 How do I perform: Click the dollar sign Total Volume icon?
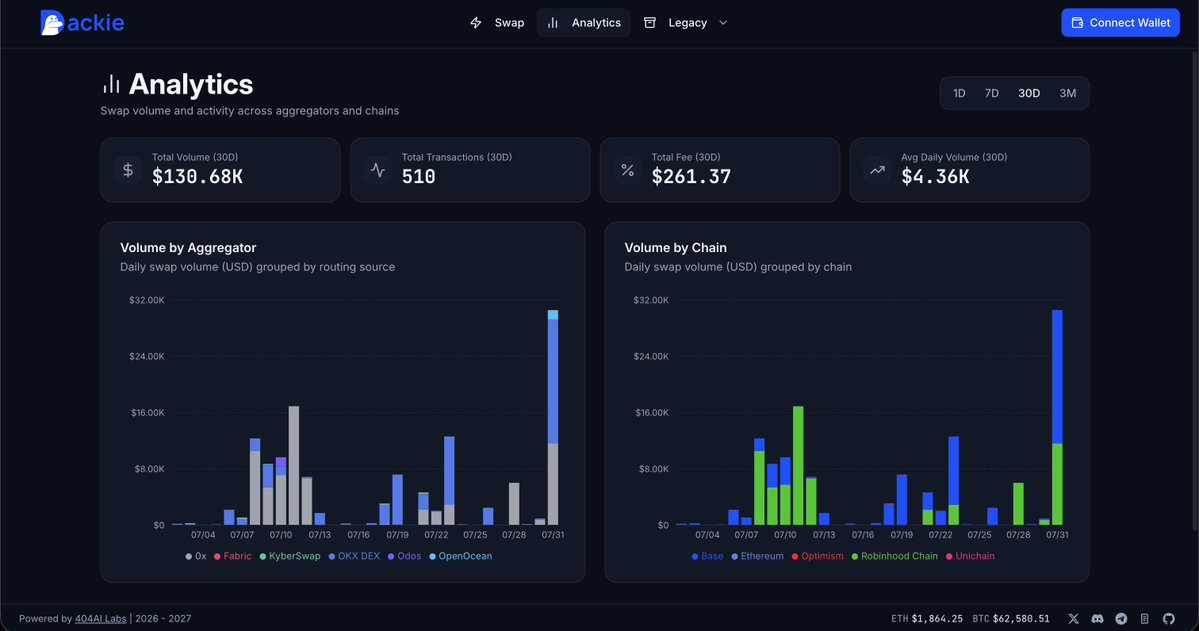(128, 170)
